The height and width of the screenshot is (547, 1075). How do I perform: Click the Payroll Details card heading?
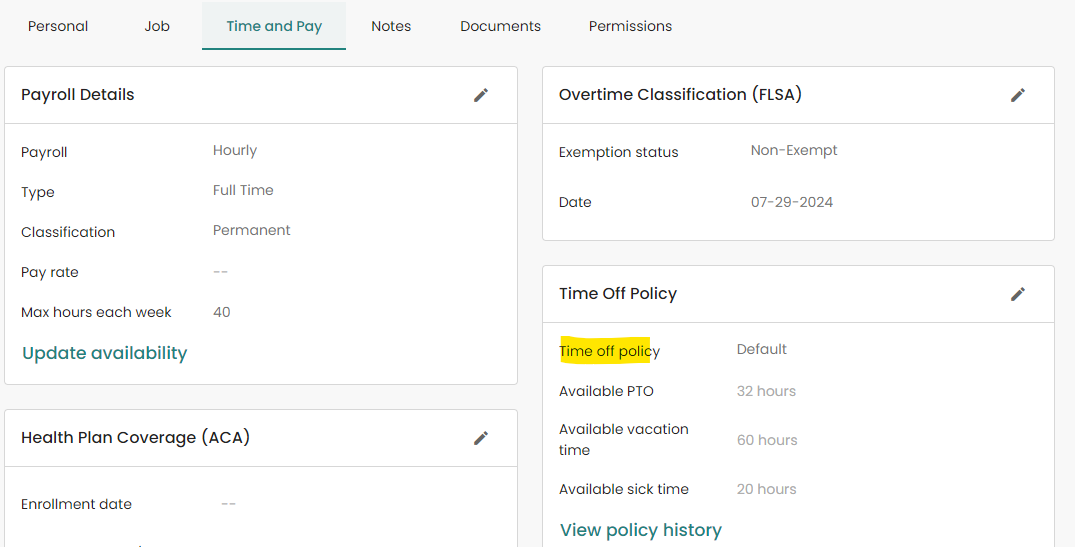78,95
